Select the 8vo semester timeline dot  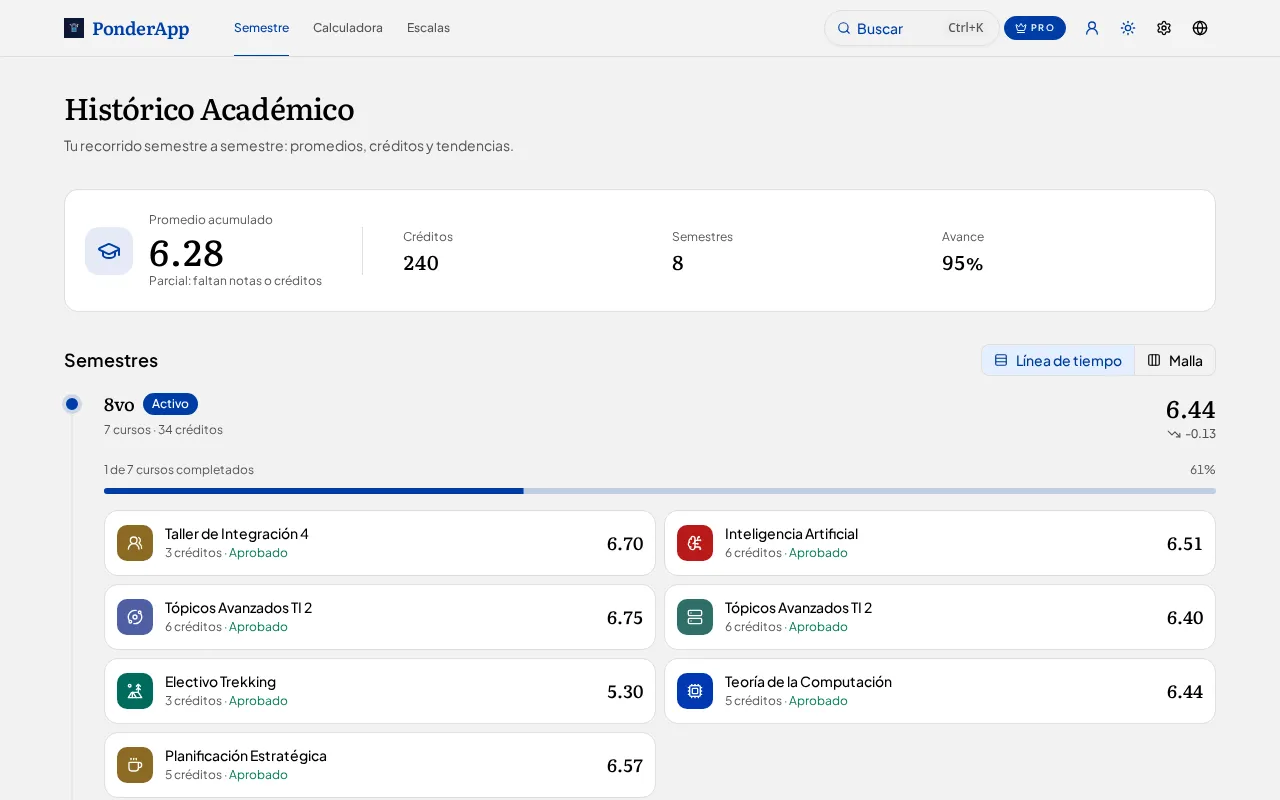pyautogui.click(x=72, y=404)
